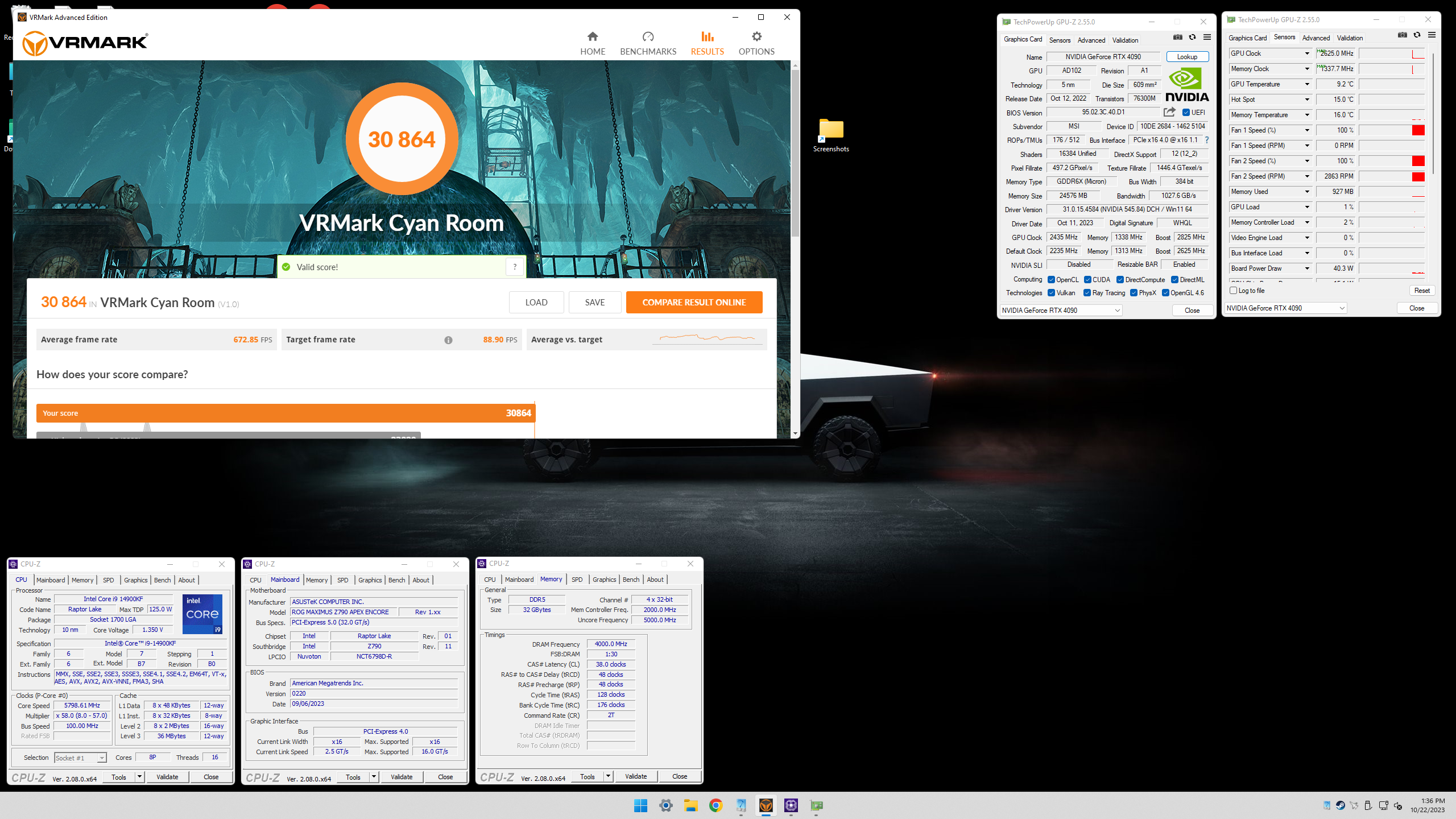This screenshot has height=819, width=1456.
Task: Toggle the Vulkan checkbox
Action: 1051,293
